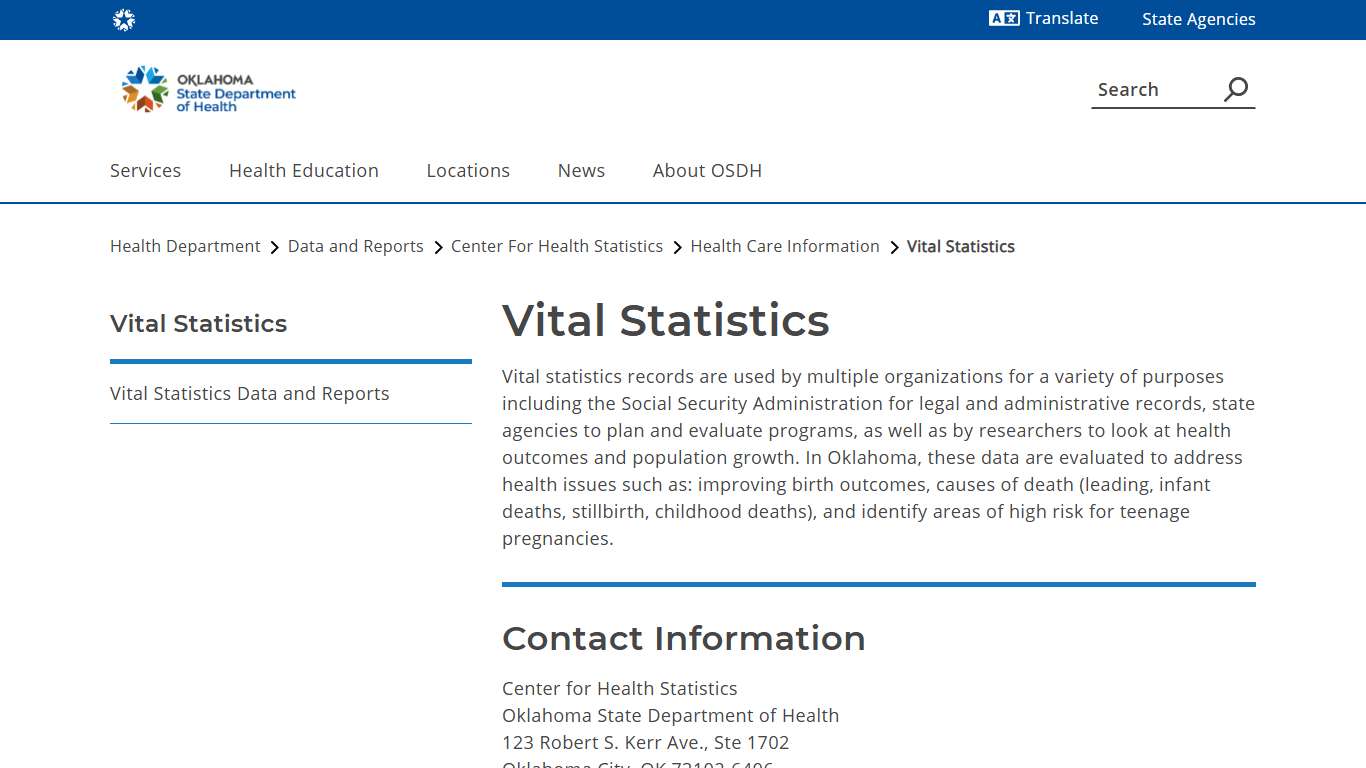Click the chevron after Health Department breadcrumb

(273, 247)
